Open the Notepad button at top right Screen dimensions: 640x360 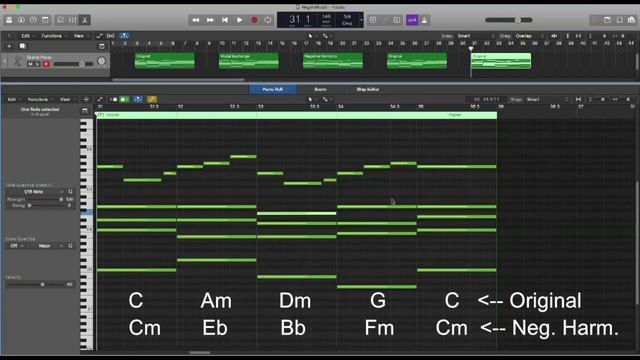coord(607,20)
